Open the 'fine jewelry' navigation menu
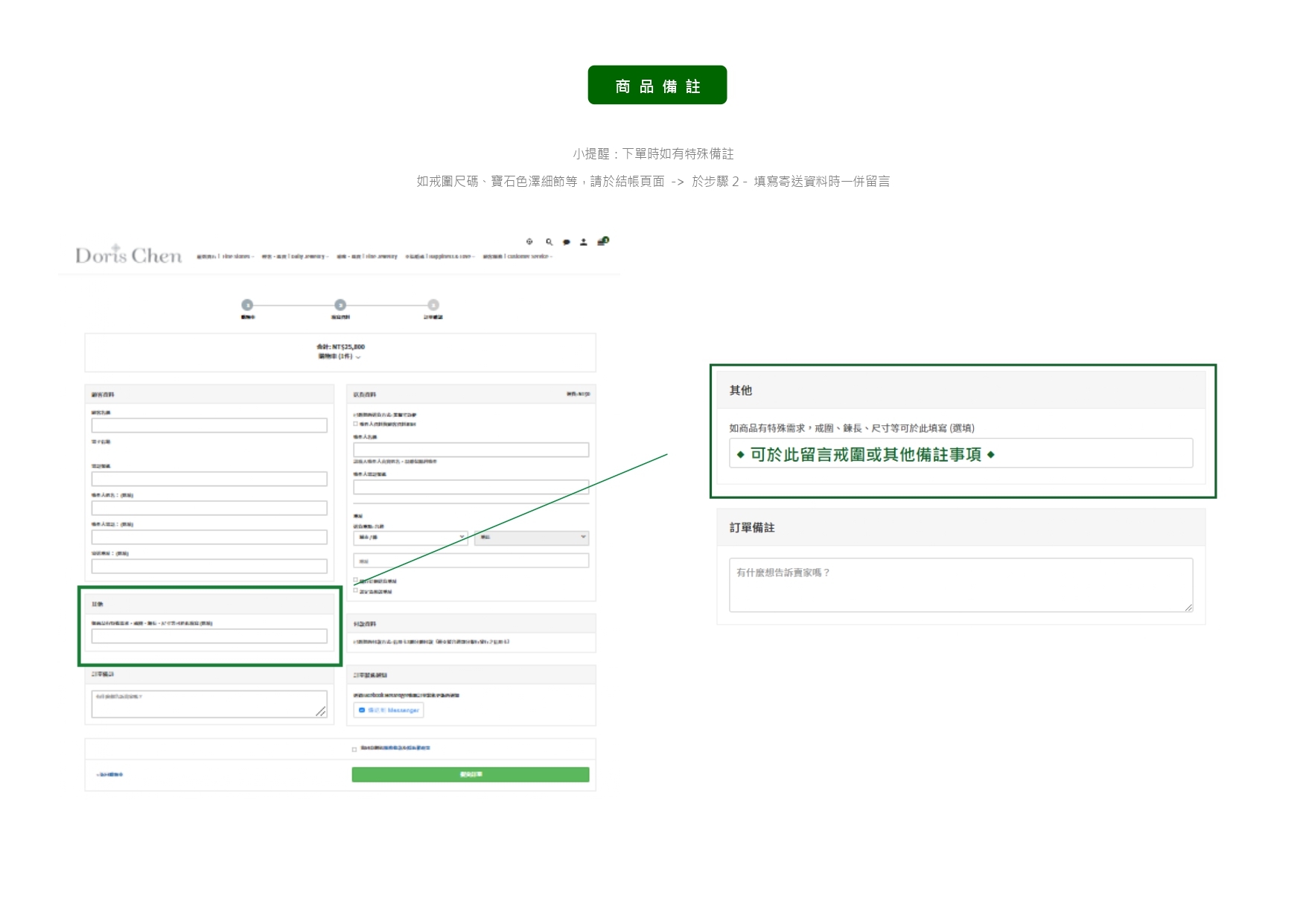Screen dimensions: 1306x924 367,256
